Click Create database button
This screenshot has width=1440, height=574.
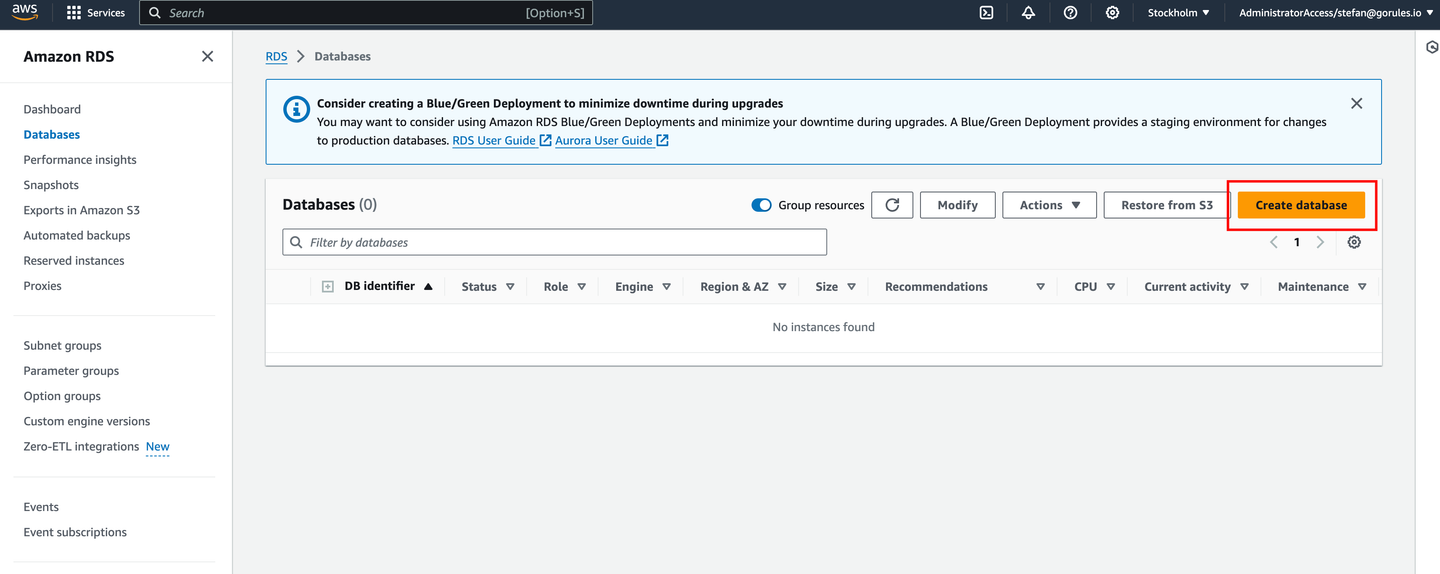pyautogui.click(x=1301, y=205)
